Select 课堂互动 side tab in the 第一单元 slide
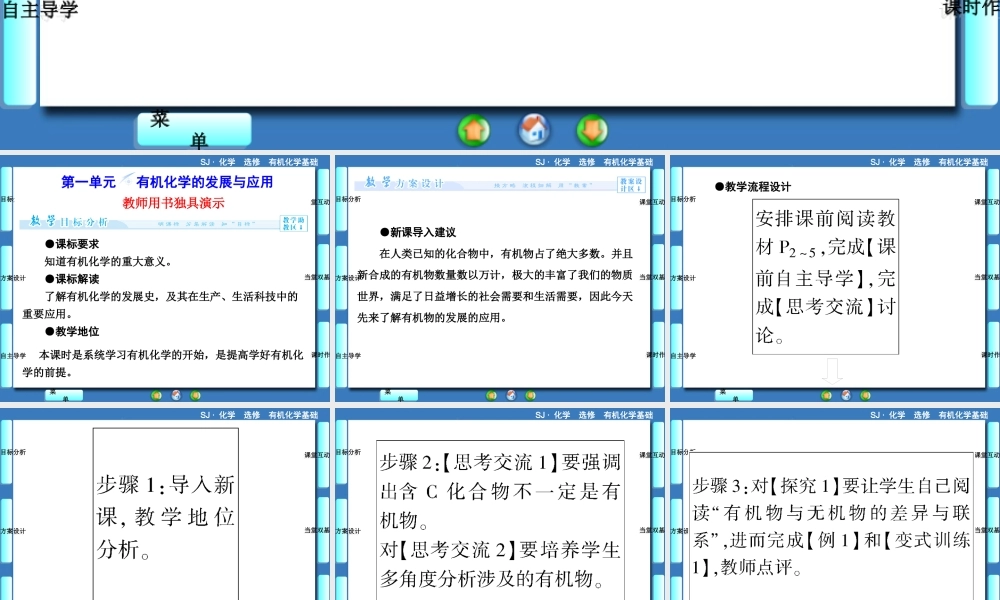The width and height of the screenshot is (1000, 600). 321,201
